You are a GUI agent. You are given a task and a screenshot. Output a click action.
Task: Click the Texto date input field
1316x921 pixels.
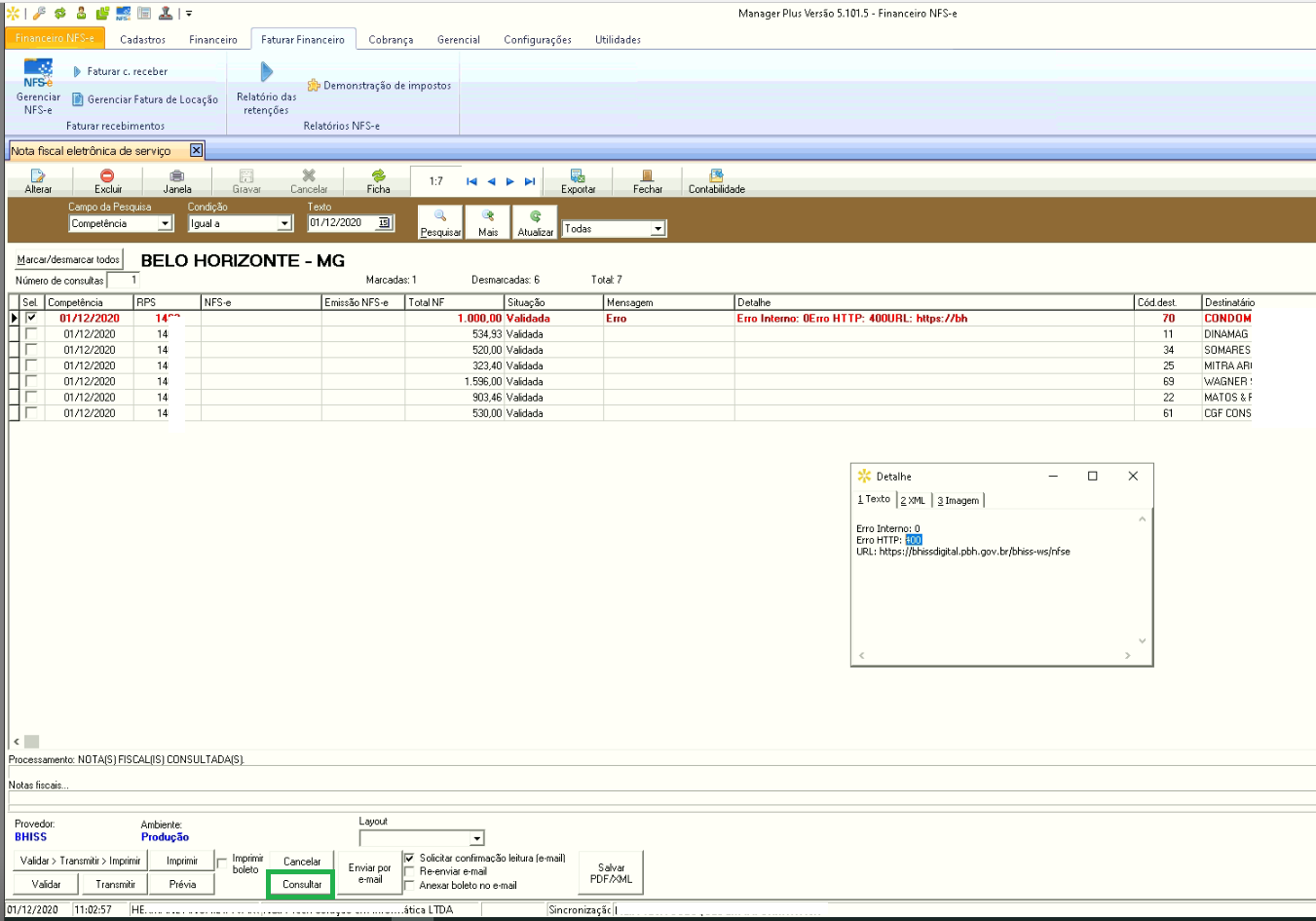343,223
